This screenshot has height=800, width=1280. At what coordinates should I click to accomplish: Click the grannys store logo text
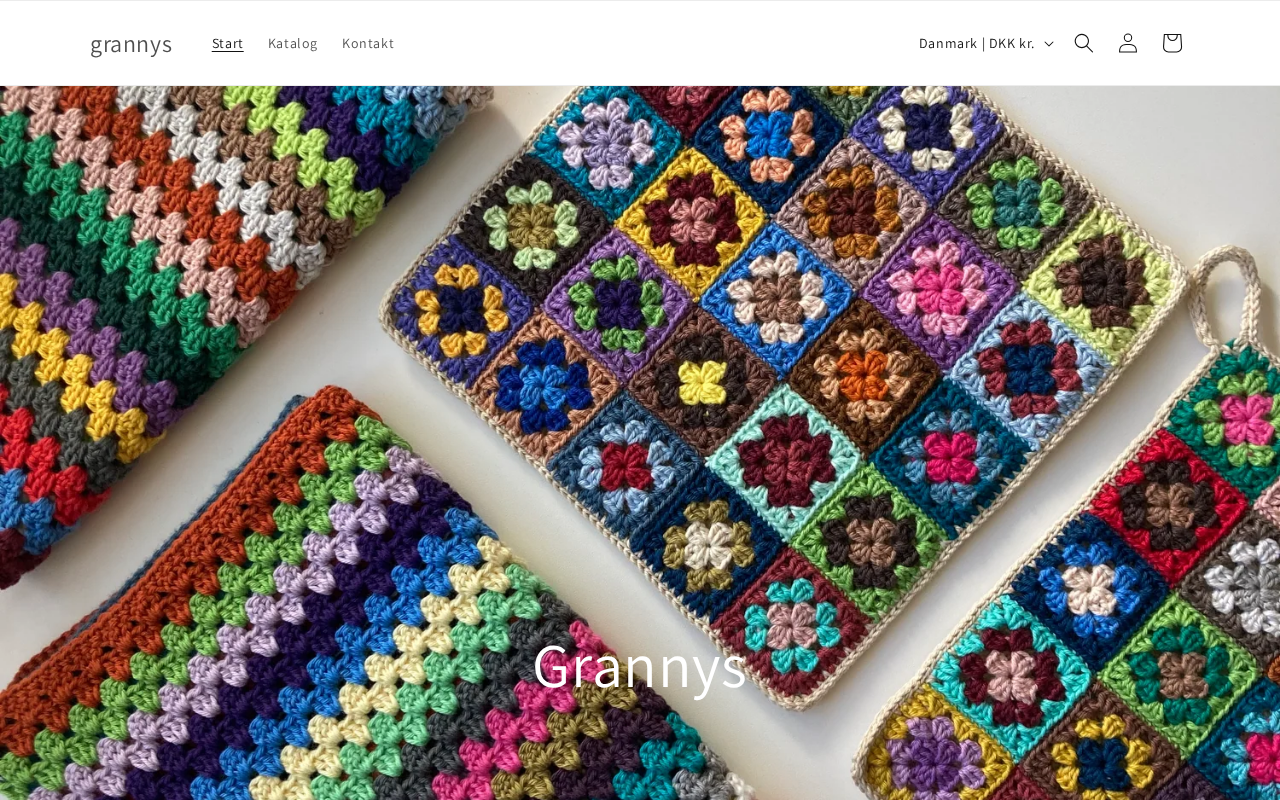tap(131, 43)
